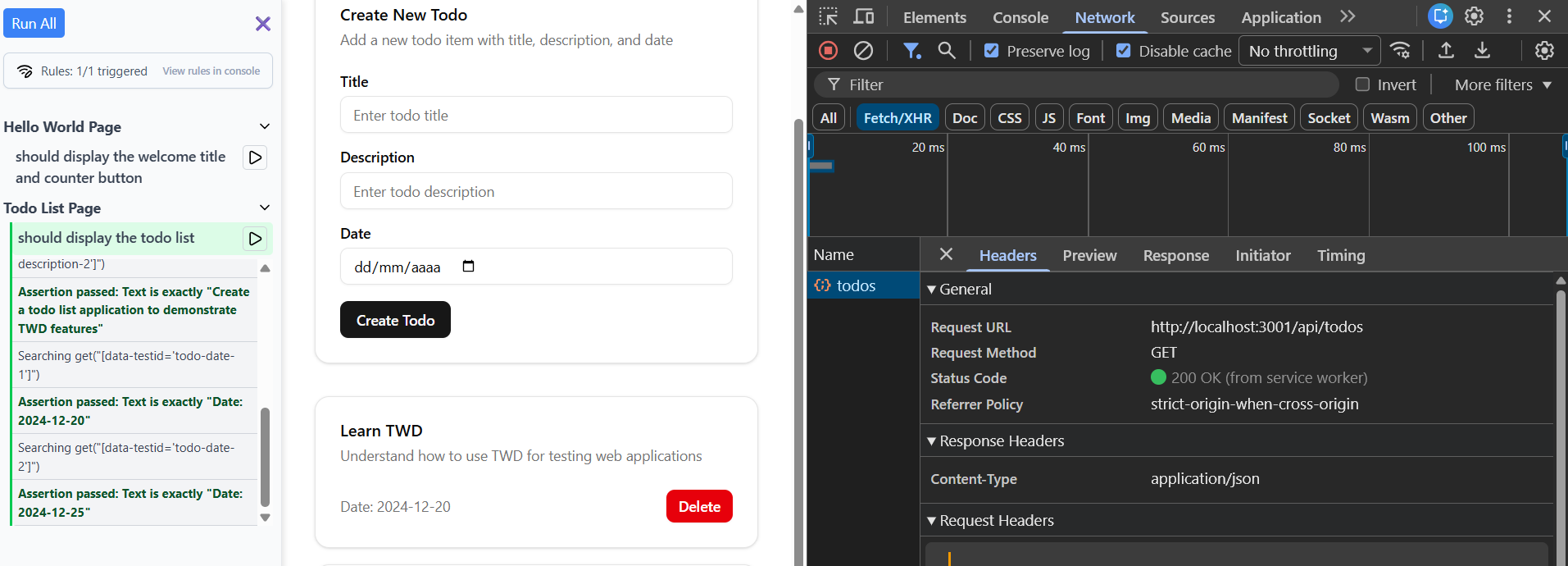1568x566 pixels.
Task: Export HAR file download icon
Action: pyautogui.click(x=1482, y=51)
